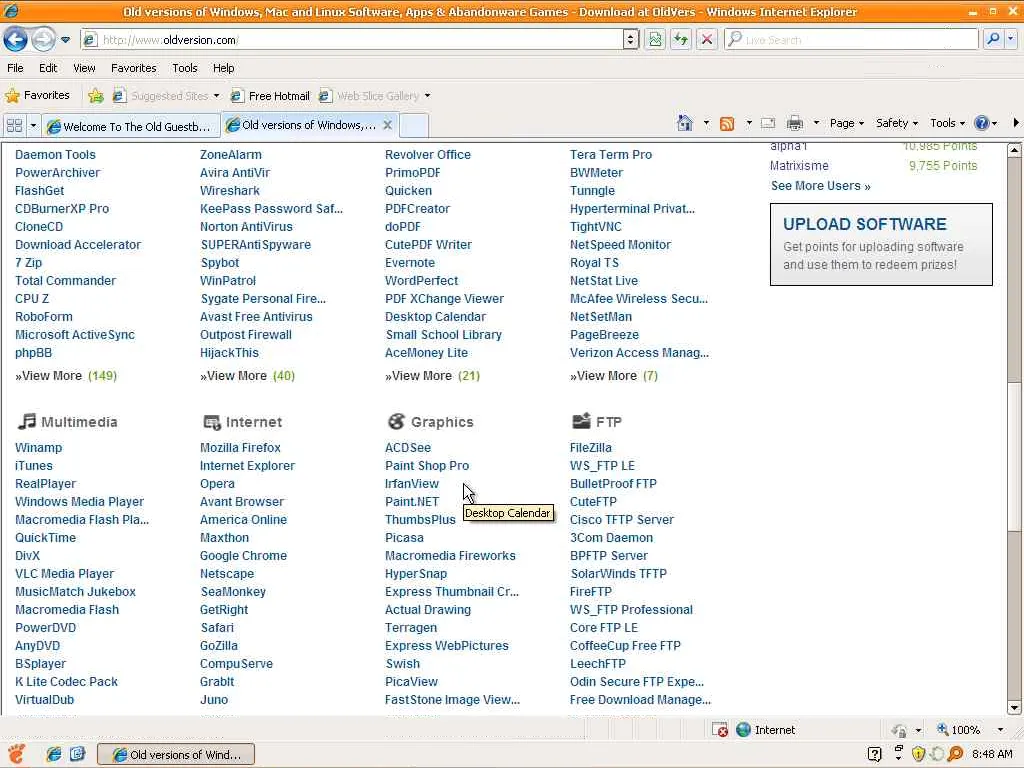Click the Show Desktop quick launch icon
The height and width of the screenshot is (768, 1024).
pyautogui.click(x=77, y=754)
